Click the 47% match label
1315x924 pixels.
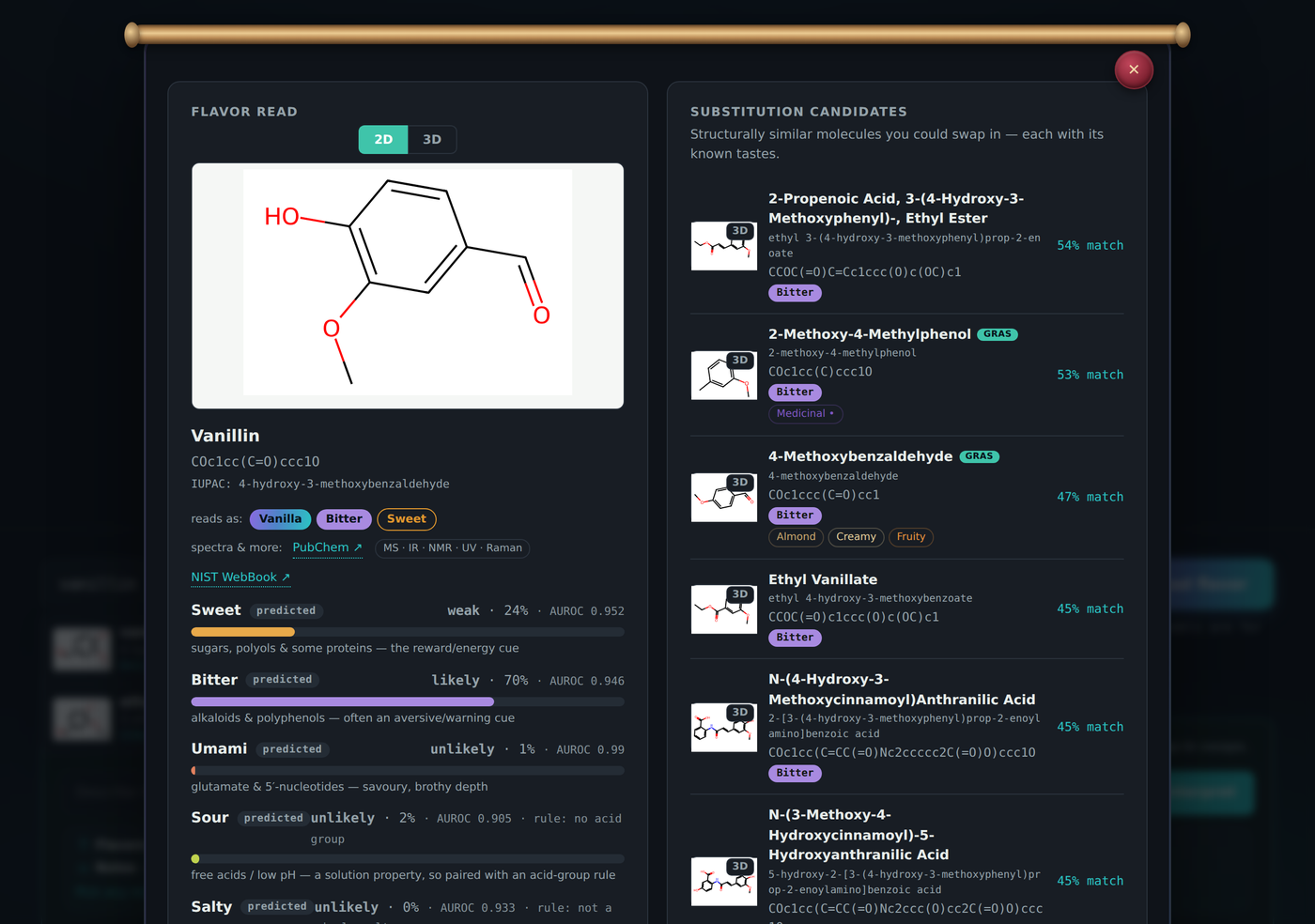coord(1090,497)
